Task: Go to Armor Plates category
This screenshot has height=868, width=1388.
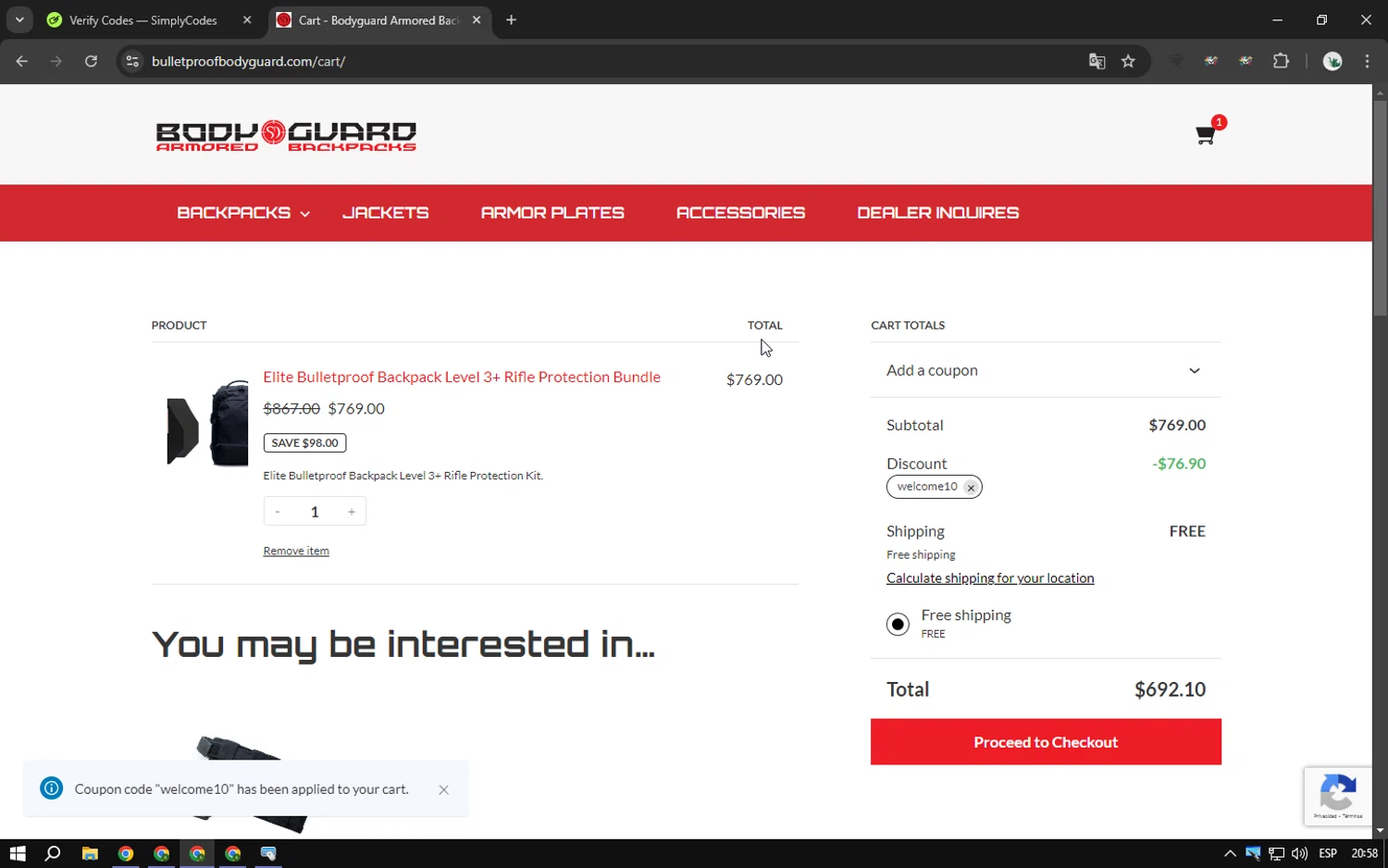Action: pyautogui.click(x=552, y=213)
